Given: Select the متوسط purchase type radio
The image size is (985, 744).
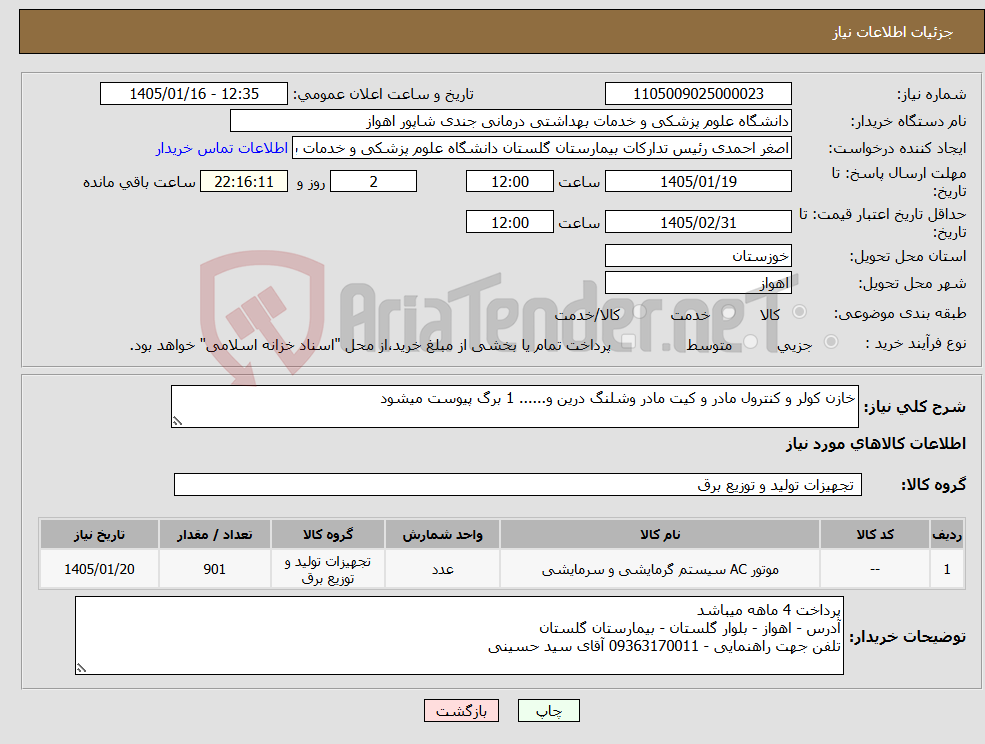Looking at the screenshot, I should click(750, 341).
